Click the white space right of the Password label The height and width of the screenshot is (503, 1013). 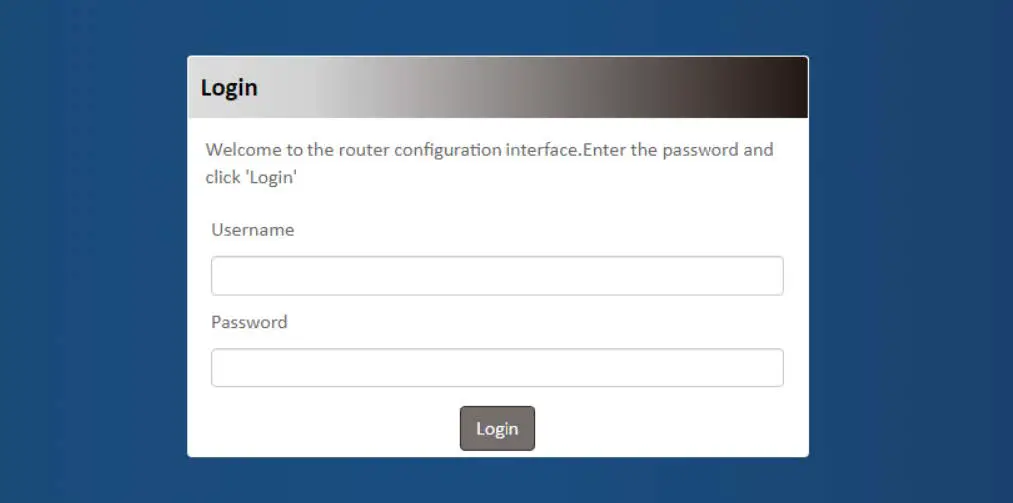tap(540, 322)
